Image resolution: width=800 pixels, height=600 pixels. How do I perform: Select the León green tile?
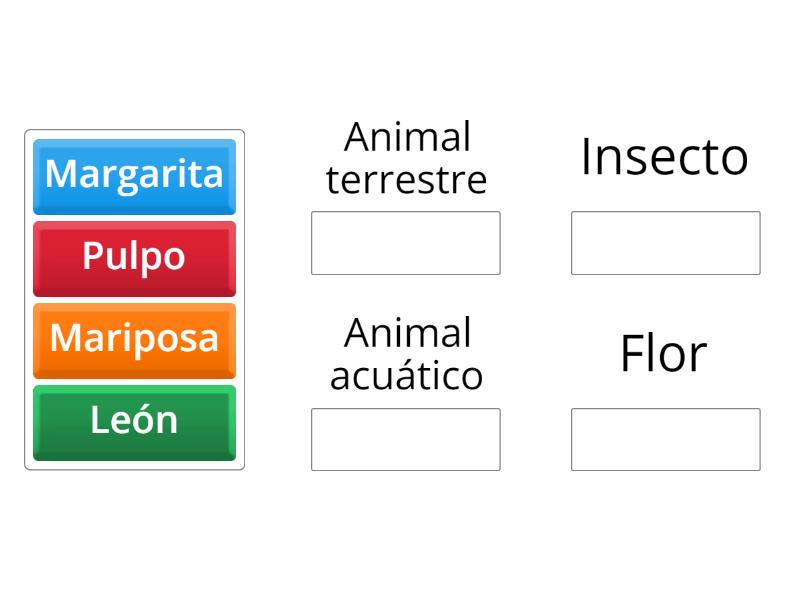pyautogui.click(x=134, y=421)
